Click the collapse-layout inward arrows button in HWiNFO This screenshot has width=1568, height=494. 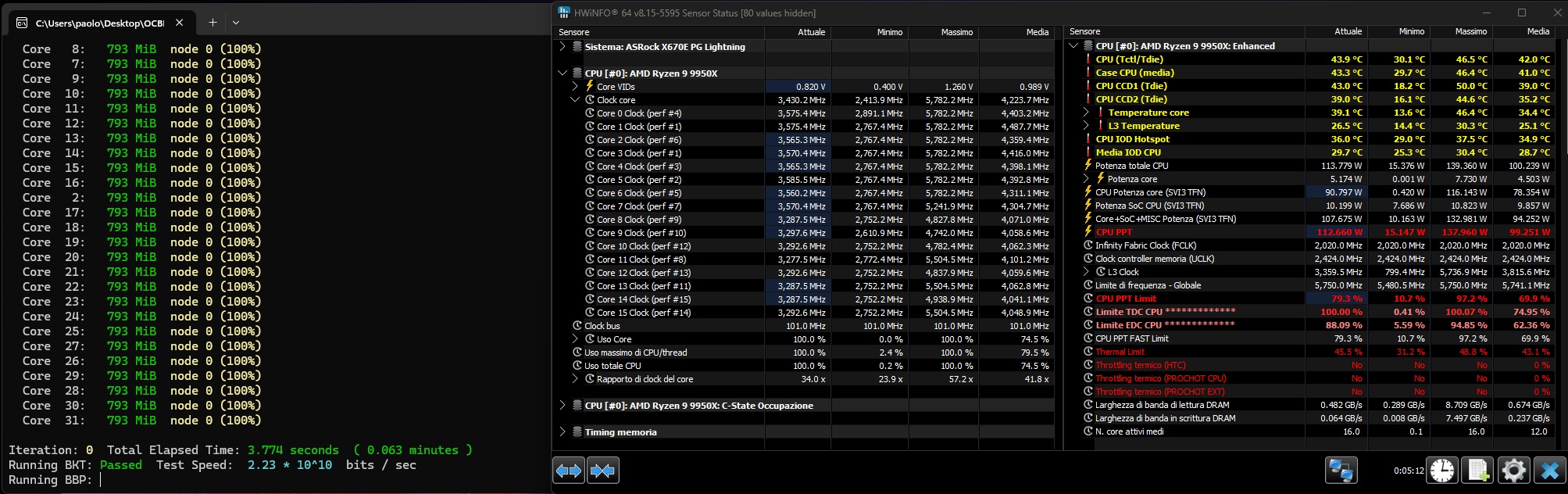(602, 471)
